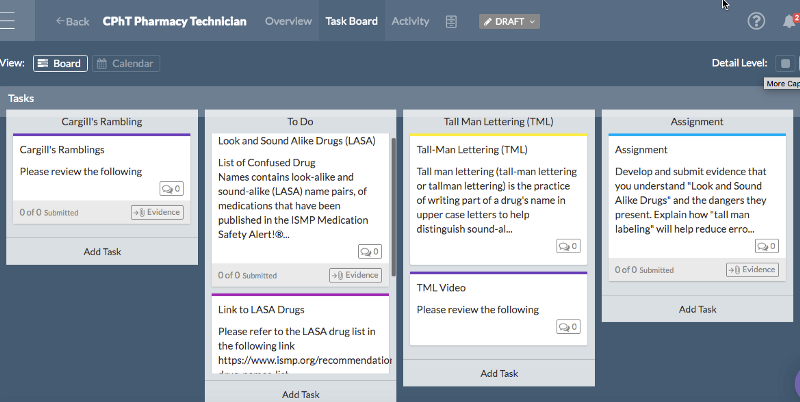This screenshot has height=402, width=800.
Task: Open the notifications bell
Action: 788,21
